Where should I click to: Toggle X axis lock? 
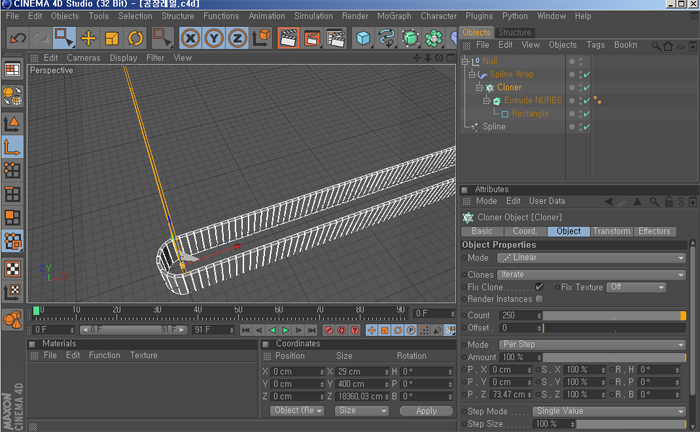(x=191, y=38)
